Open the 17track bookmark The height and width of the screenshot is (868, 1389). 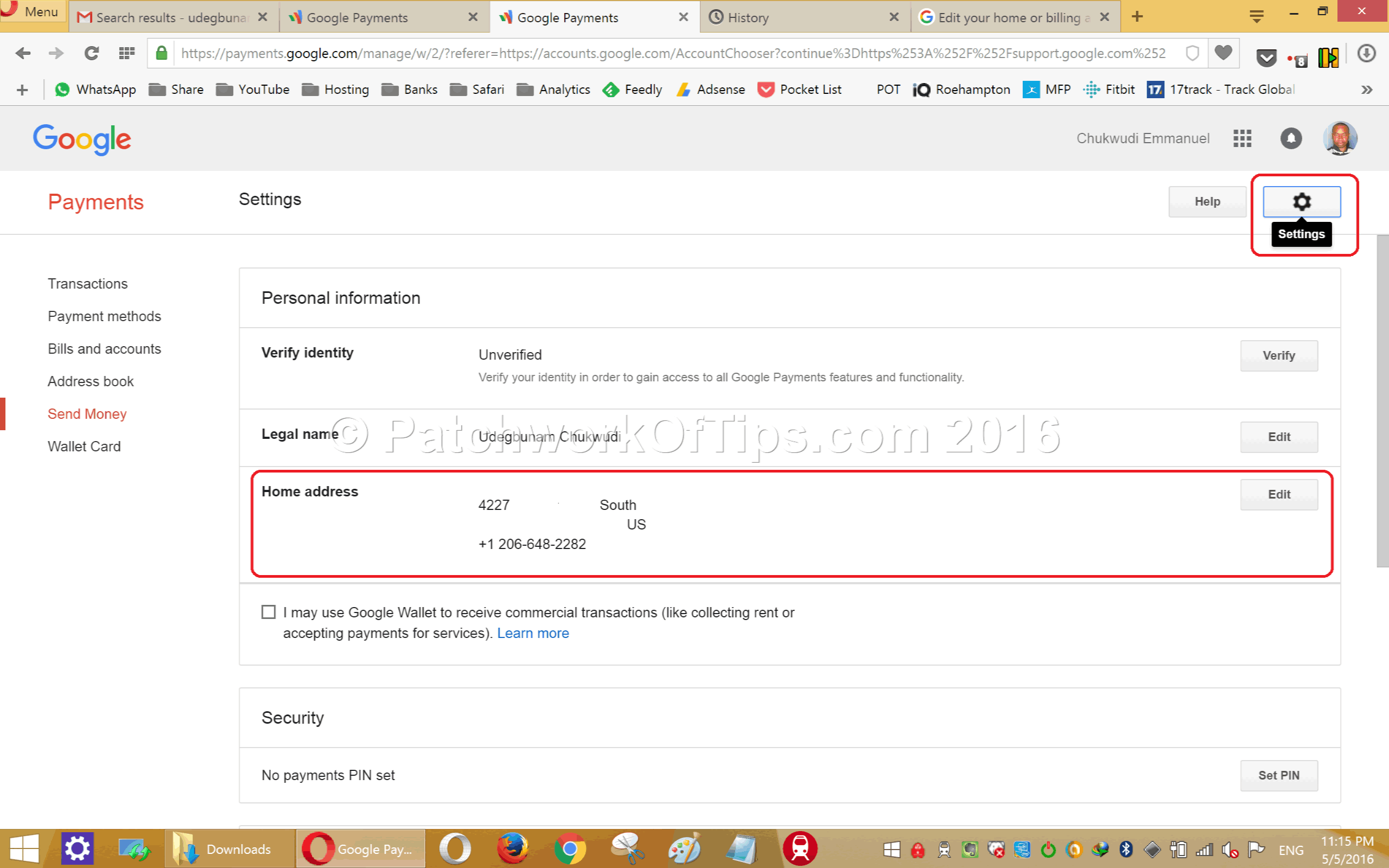(1220, 90)
